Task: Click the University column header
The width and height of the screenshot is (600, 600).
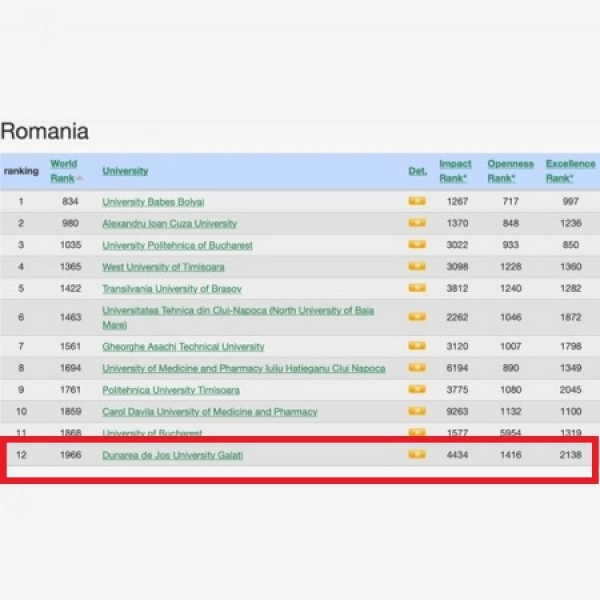Action: click(x=125, y=171)
